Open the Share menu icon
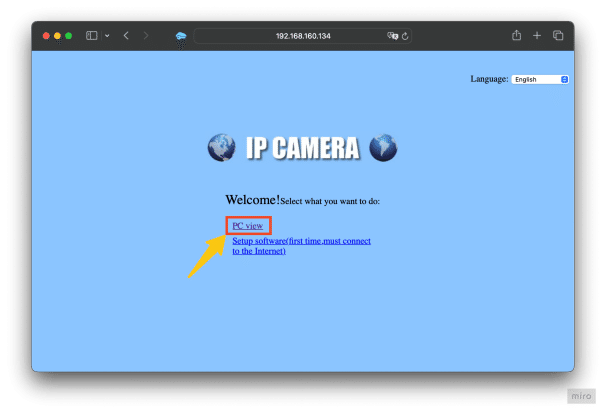This screenshot has height=413, width=605. [516, 35]
